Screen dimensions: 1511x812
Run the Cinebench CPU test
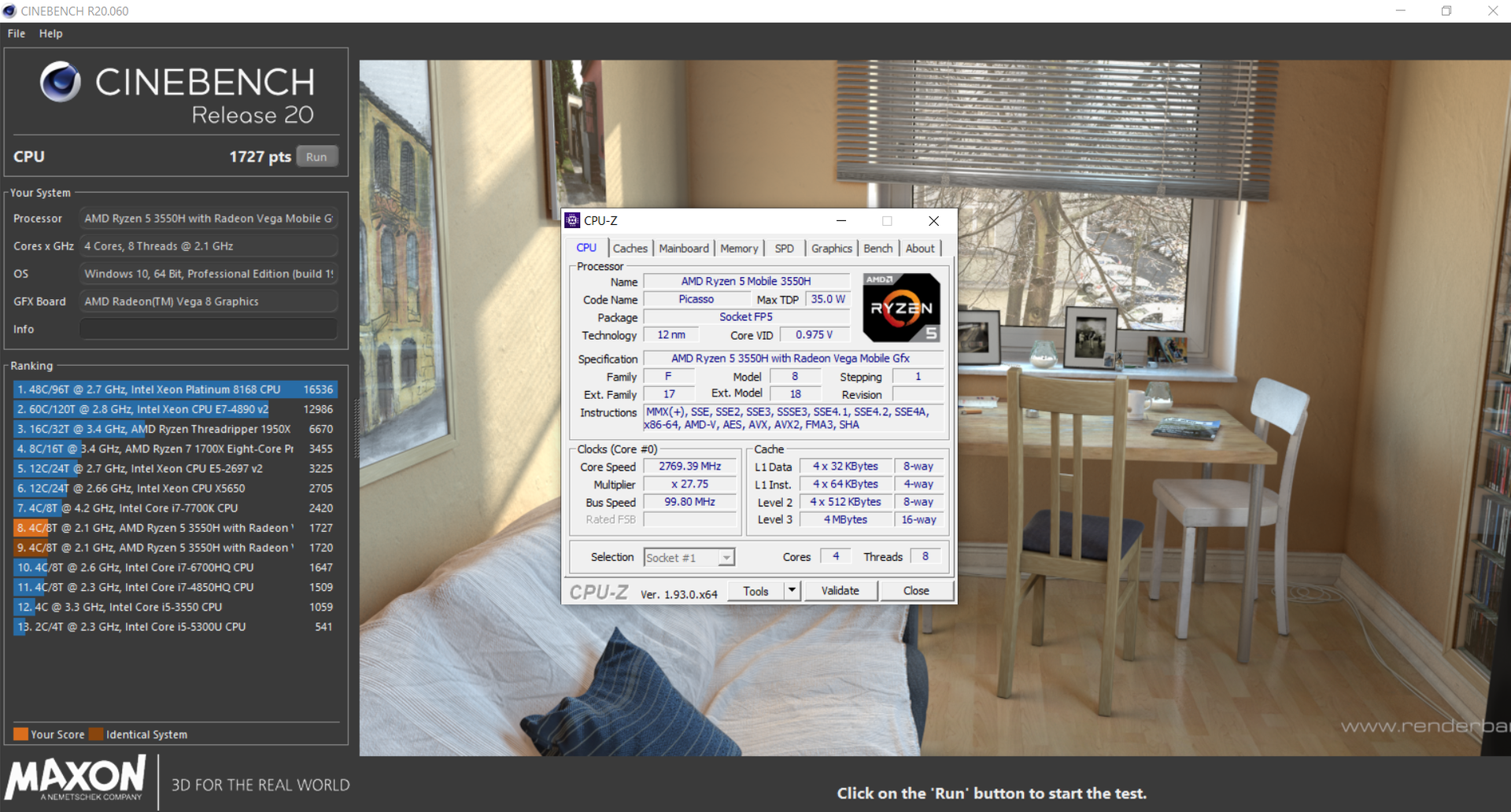pyautogui.click(x=316, y=157)
